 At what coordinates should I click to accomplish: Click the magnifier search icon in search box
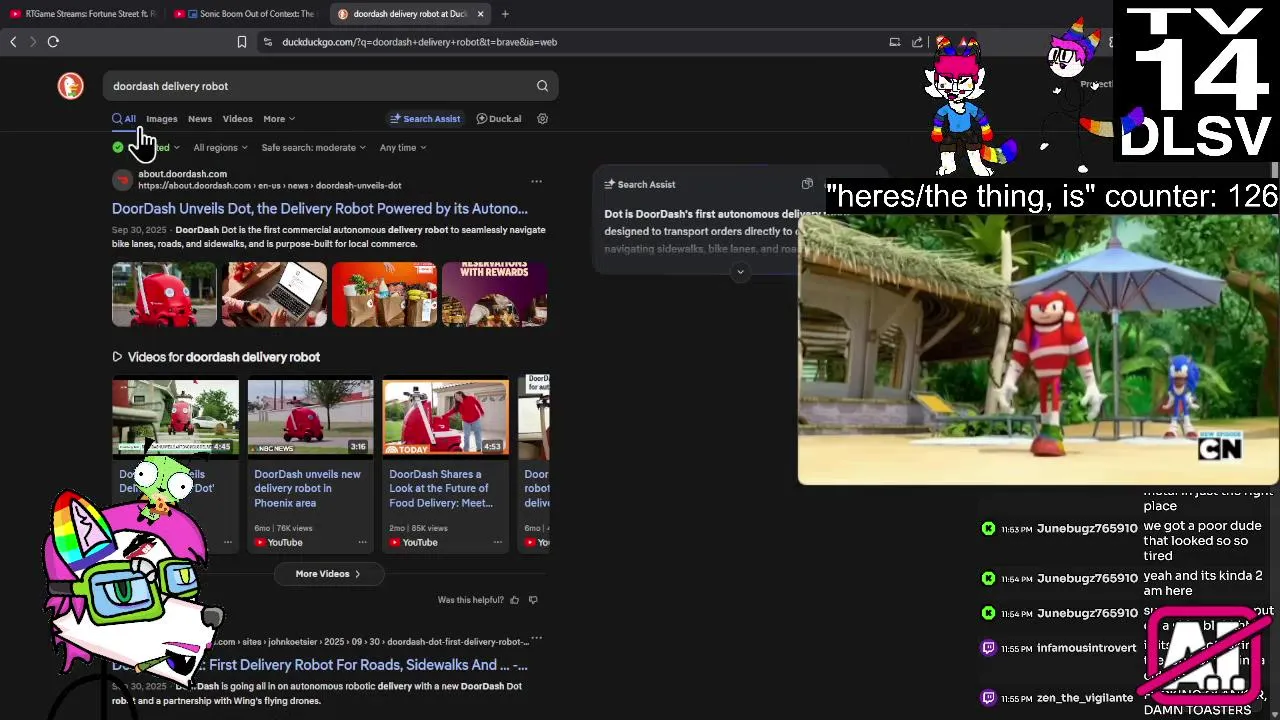tap(542, 86)
